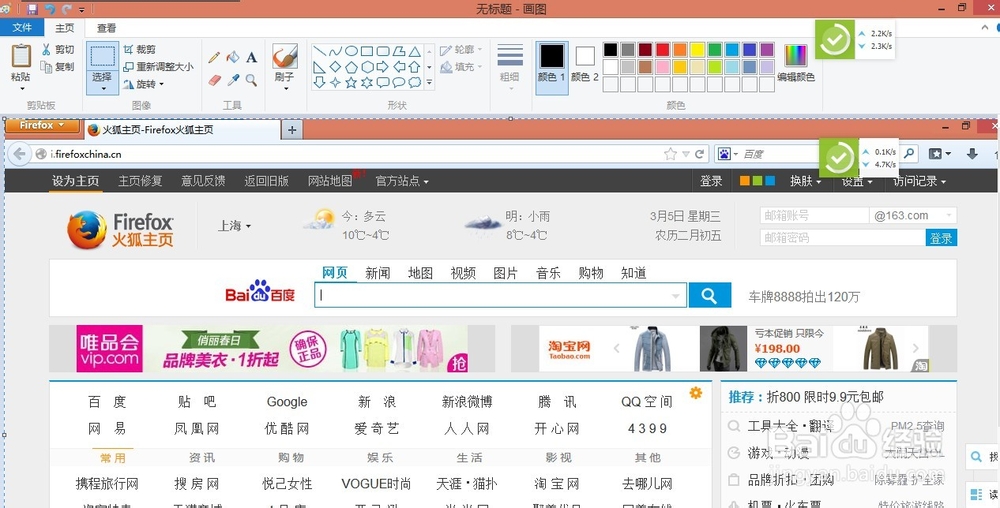Click the Baidu search text box
Image resolution: width=1000 pixels, height=508 pixels.
click(x=501, y=295)
